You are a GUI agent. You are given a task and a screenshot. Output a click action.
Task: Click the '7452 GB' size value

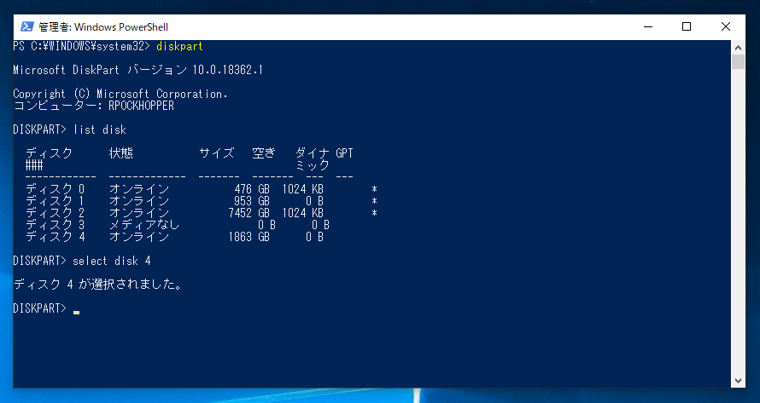(x=249, y=213)
